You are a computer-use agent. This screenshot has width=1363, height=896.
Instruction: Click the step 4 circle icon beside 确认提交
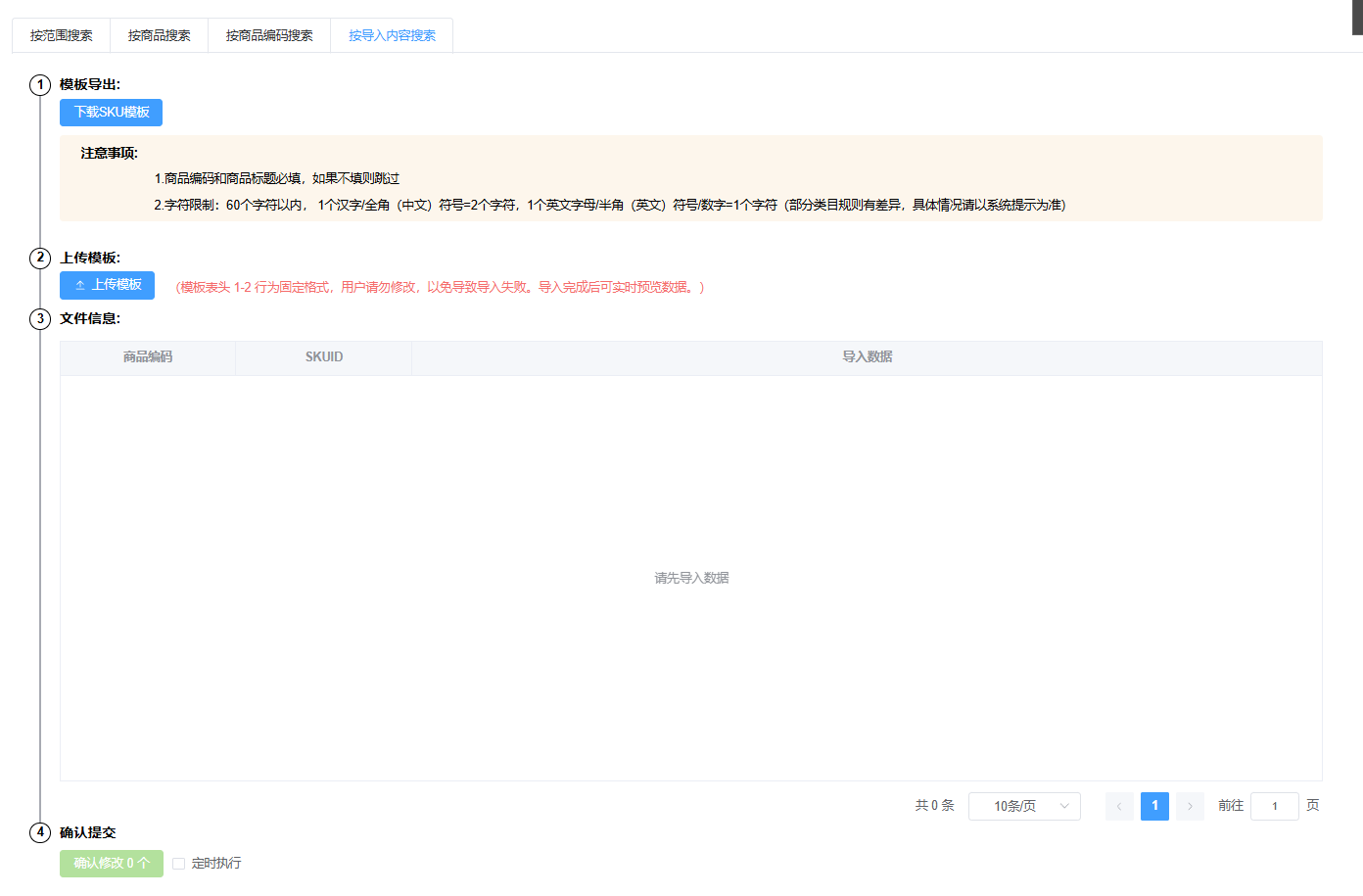point(40,833)
